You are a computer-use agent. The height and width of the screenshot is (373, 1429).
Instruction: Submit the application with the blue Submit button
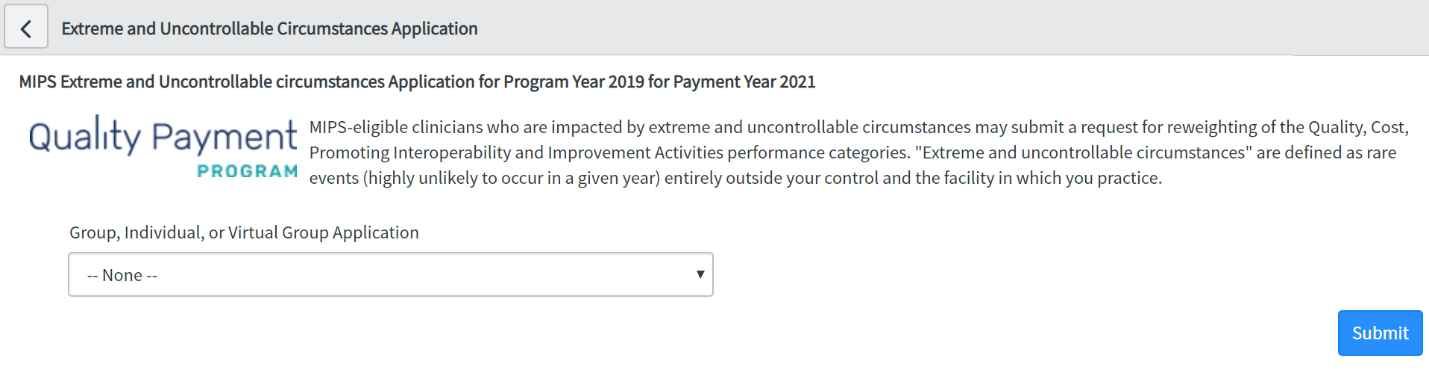tap(1380, 333)
